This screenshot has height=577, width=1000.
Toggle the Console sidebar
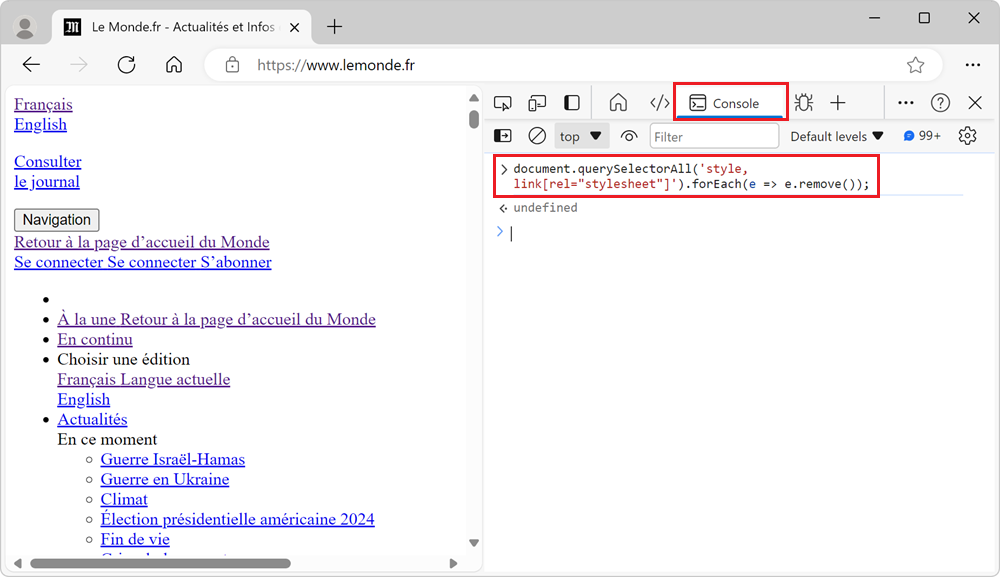click(503, 136)
